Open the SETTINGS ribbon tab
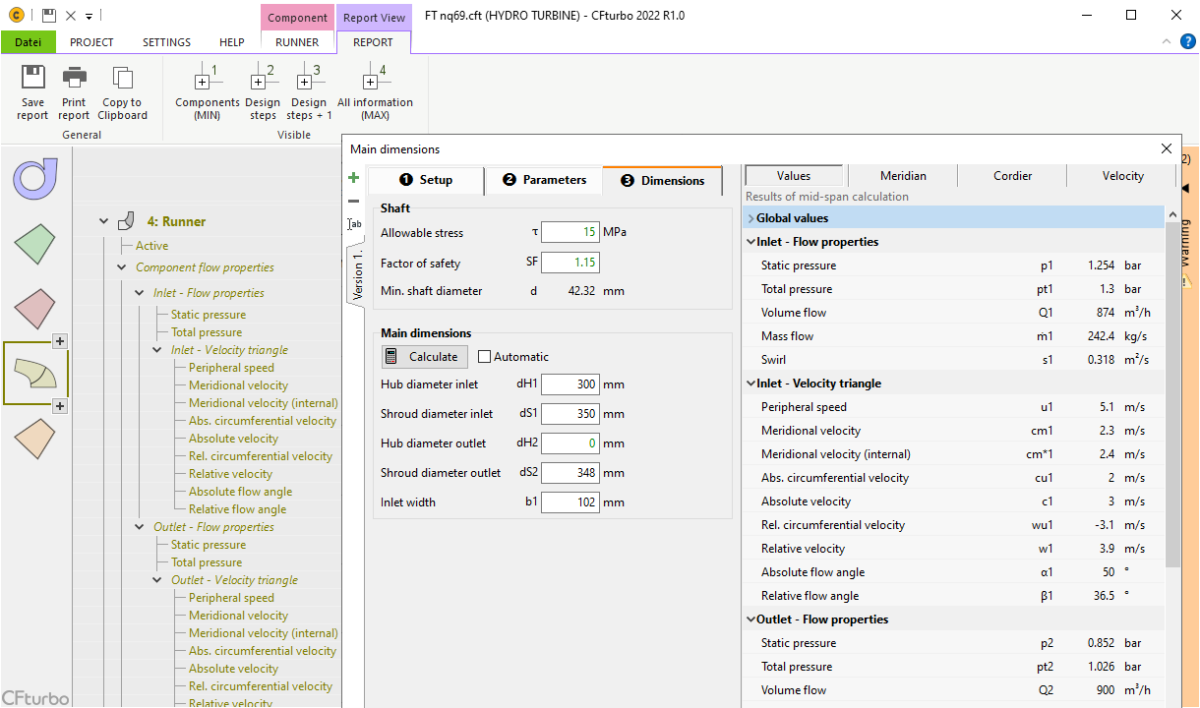 click(166, 42)
